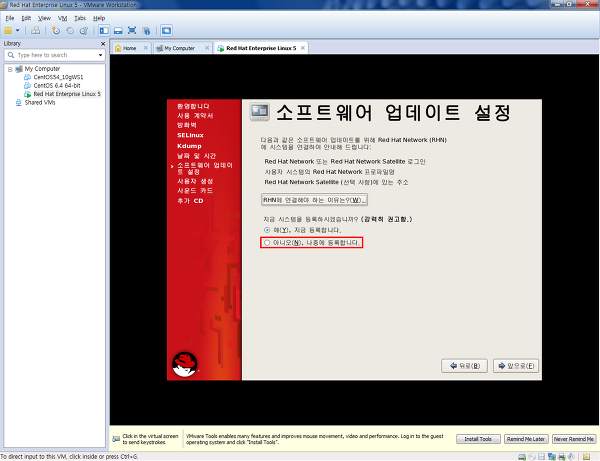Click the printer device status icon
The image size is (600, 461).
tap(561, 457)
